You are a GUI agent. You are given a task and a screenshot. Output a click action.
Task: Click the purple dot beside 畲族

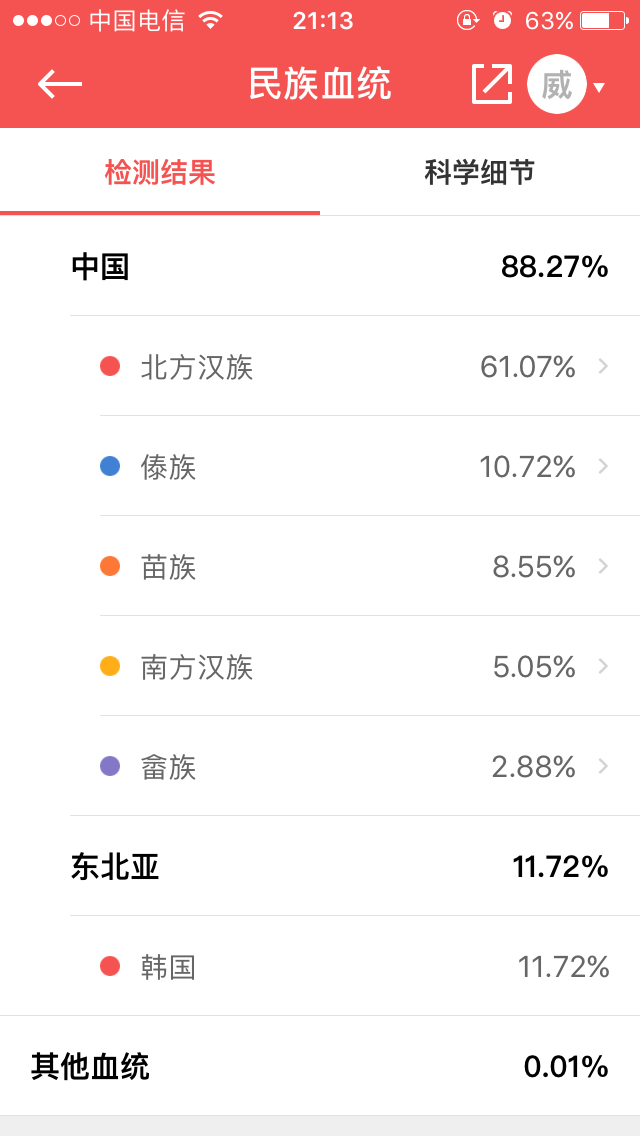point(110,766)
